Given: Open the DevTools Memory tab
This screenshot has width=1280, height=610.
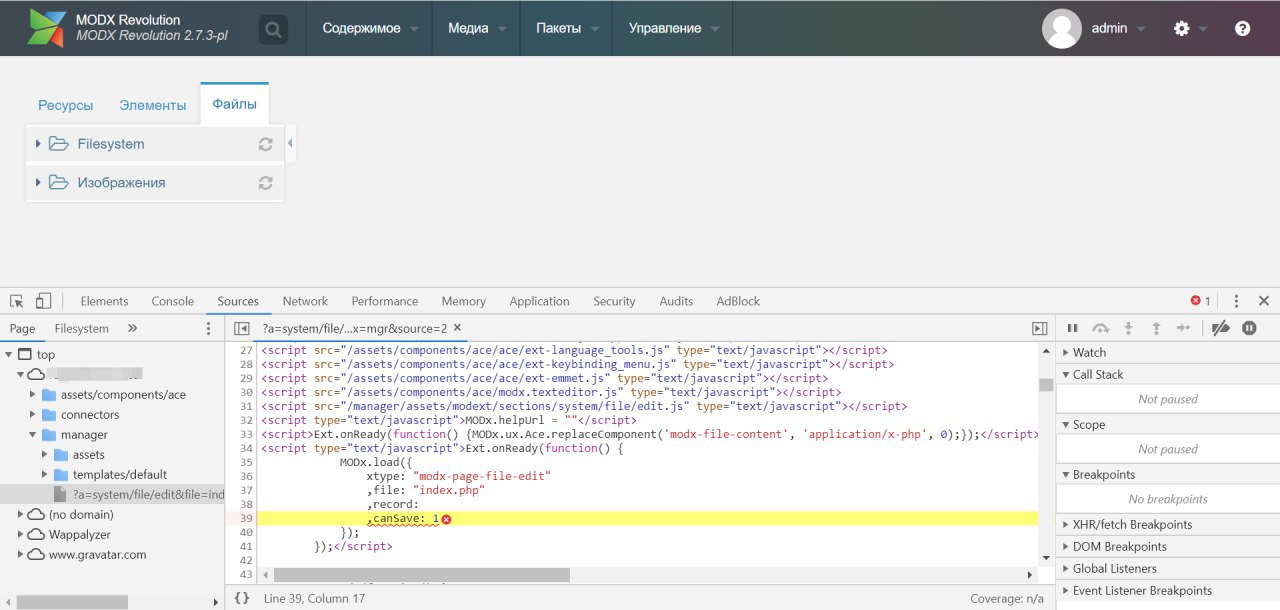Looking at the screenshot, I should click(464, 301).
